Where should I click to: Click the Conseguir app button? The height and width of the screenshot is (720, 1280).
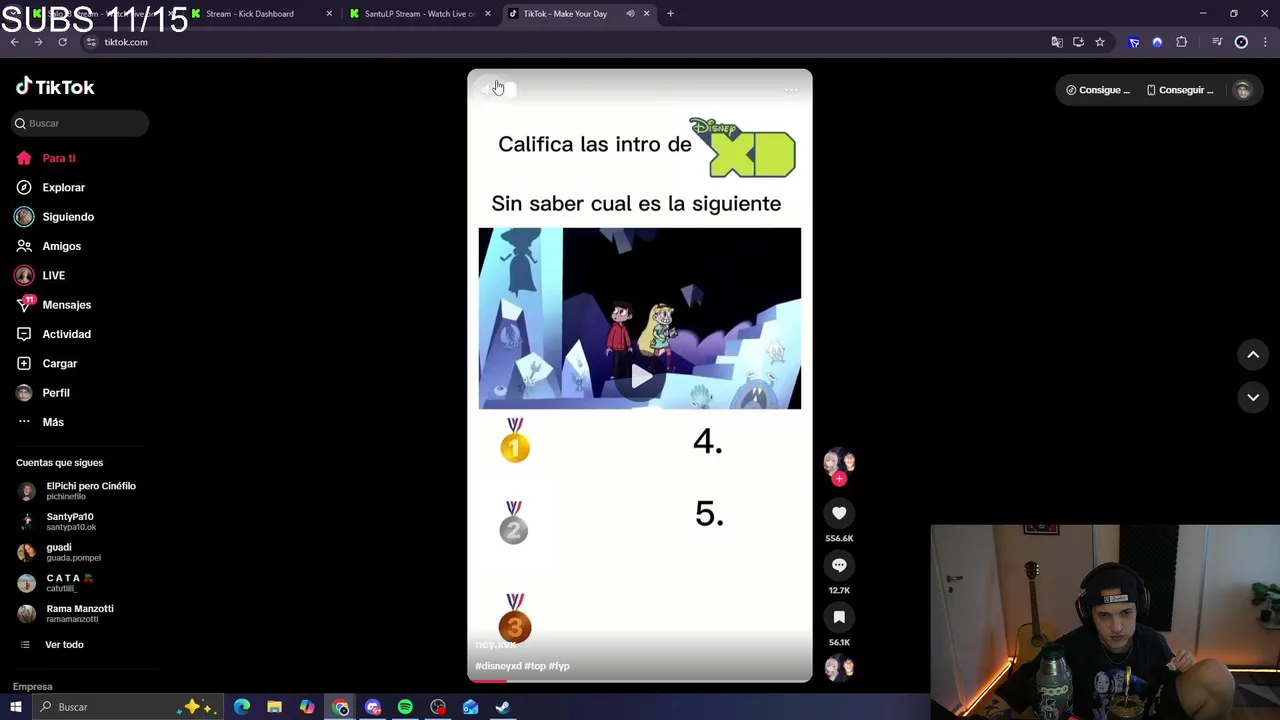click(x=1180, y=90)
